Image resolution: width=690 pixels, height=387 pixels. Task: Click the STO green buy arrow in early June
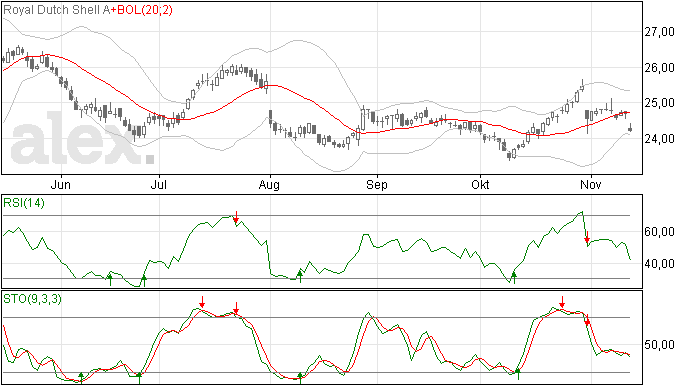pos(81,377)
